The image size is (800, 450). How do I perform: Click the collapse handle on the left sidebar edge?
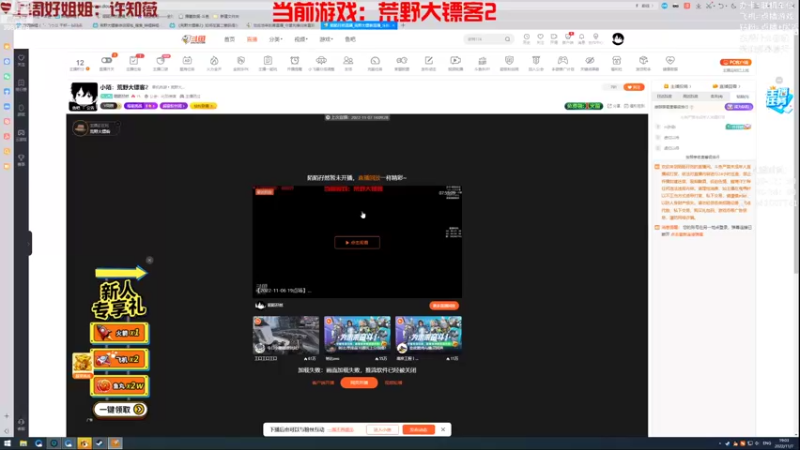click(x=30, y=243)
